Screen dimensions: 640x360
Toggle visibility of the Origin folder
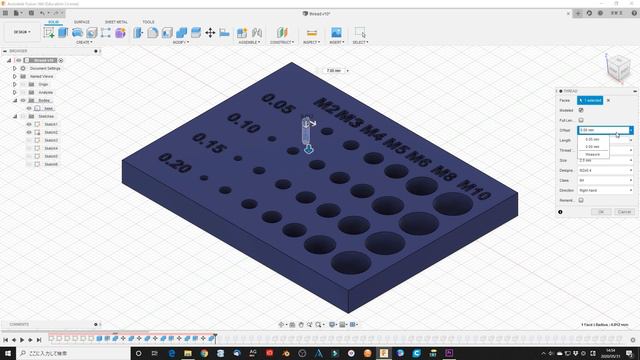(x=23, y=84)
